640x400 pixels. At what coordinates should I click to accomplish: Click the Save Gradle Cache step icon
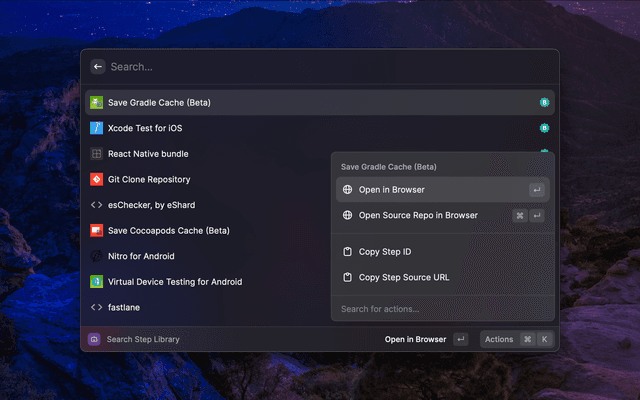click(x=96, y=103)
